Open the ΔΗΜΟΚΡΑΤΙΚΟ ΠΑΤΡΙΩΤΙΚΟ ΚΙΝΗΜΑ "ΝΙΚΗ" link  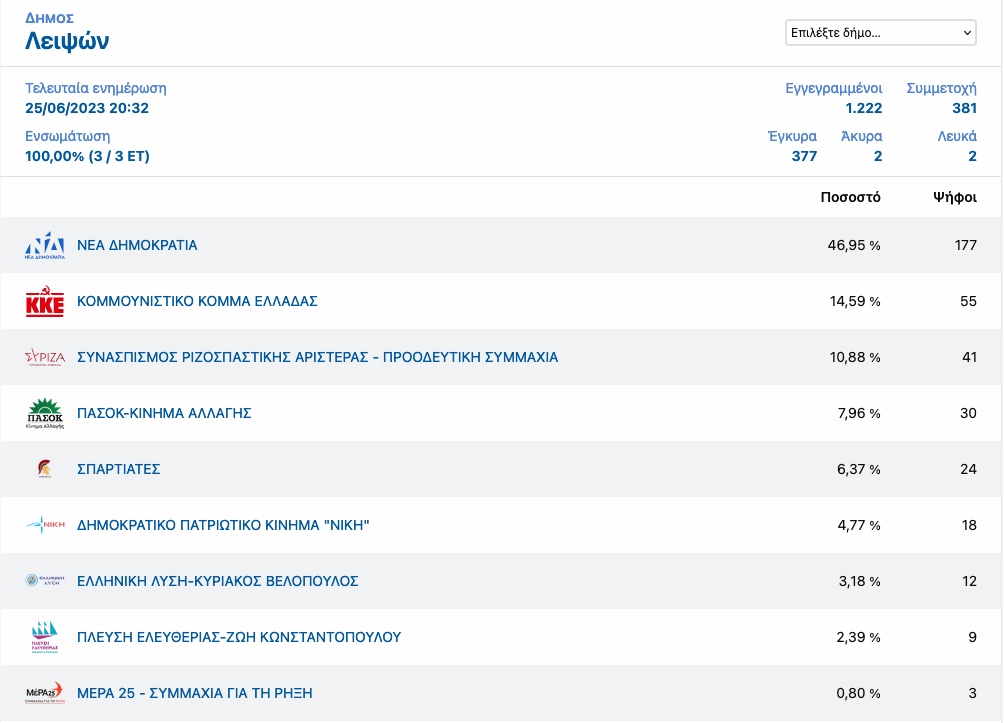coord(223,525)
